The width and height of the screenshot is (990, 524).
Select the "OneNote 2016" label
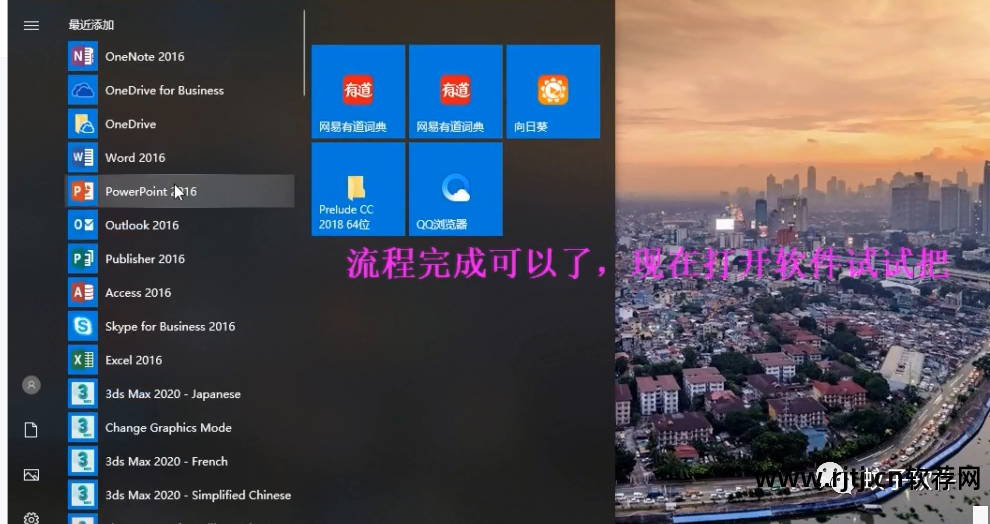(x=145, y=57)
